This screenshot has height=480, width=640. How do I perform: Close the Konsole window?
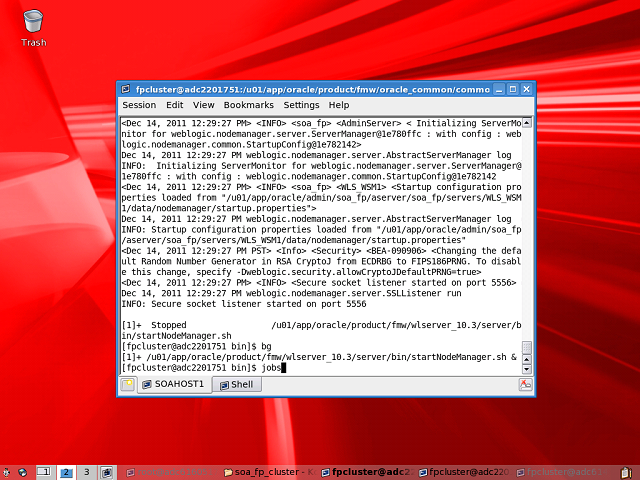pyautogui.click(x=527, y=89)
